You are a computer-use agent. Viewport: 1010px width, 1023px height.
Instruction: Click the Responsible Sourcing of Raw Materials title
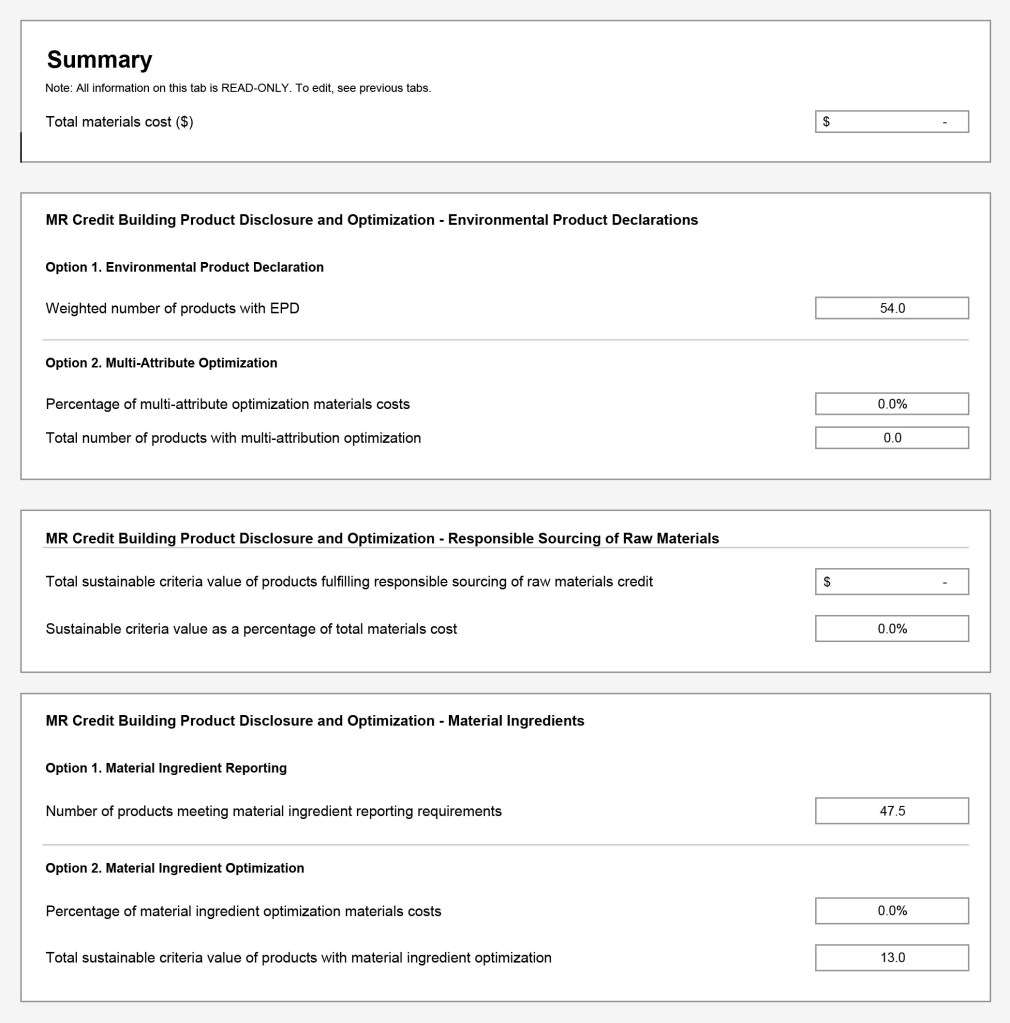382,538
